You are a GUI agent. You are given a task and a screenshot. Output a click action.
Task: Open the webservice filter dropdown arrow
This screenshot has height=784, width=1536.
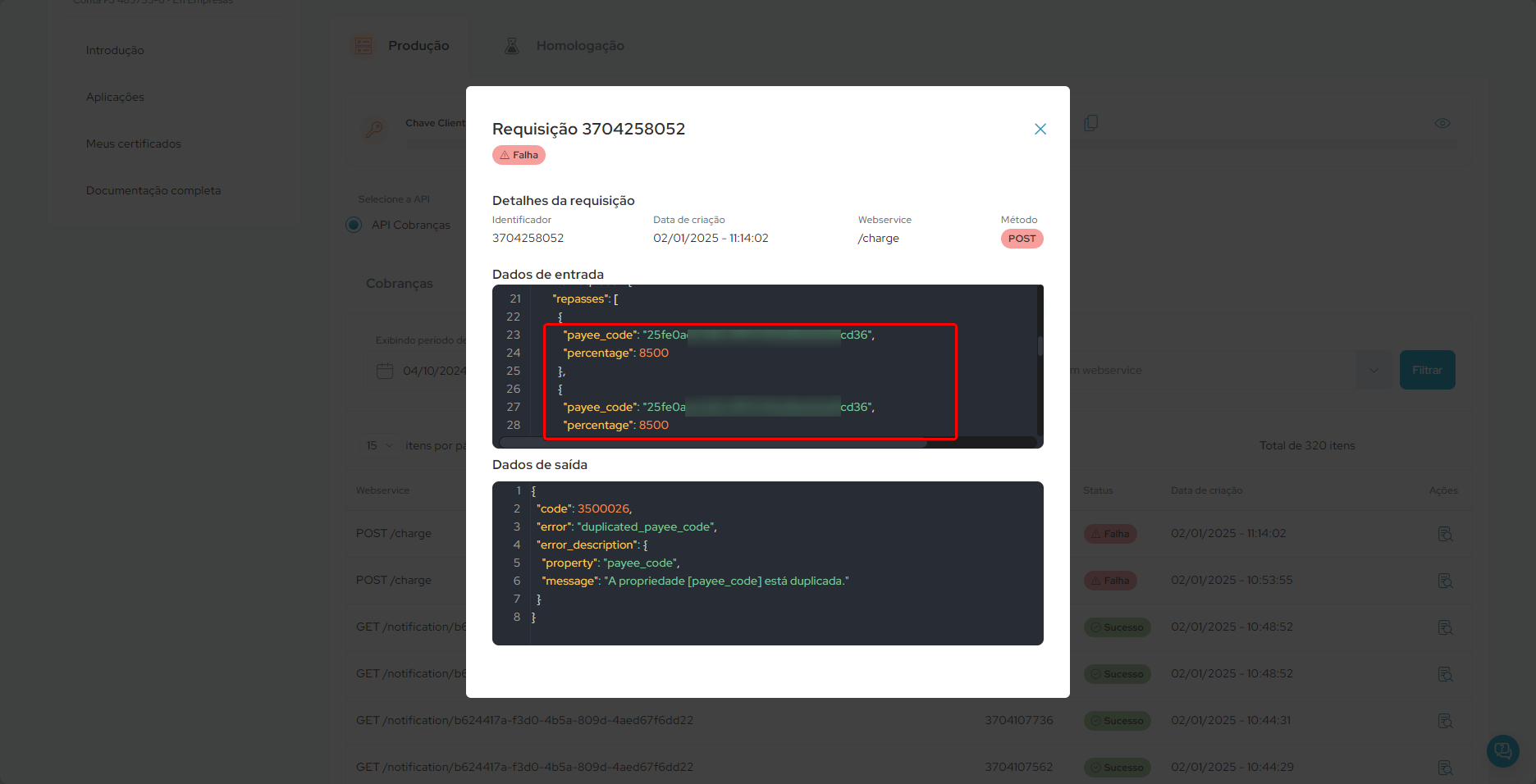click(1373, 370)
